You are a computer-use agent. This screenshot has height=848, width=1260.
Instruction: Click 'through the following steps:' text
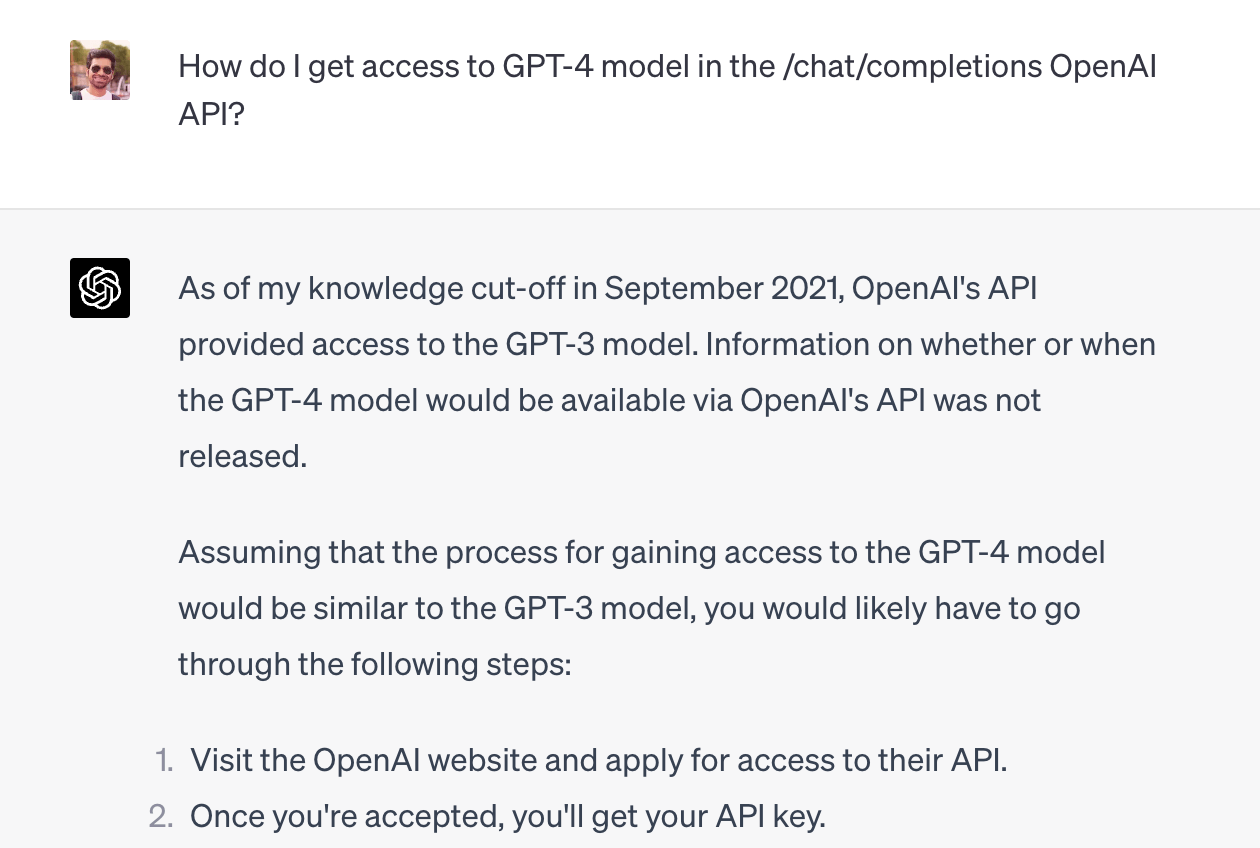click(375, 665)
